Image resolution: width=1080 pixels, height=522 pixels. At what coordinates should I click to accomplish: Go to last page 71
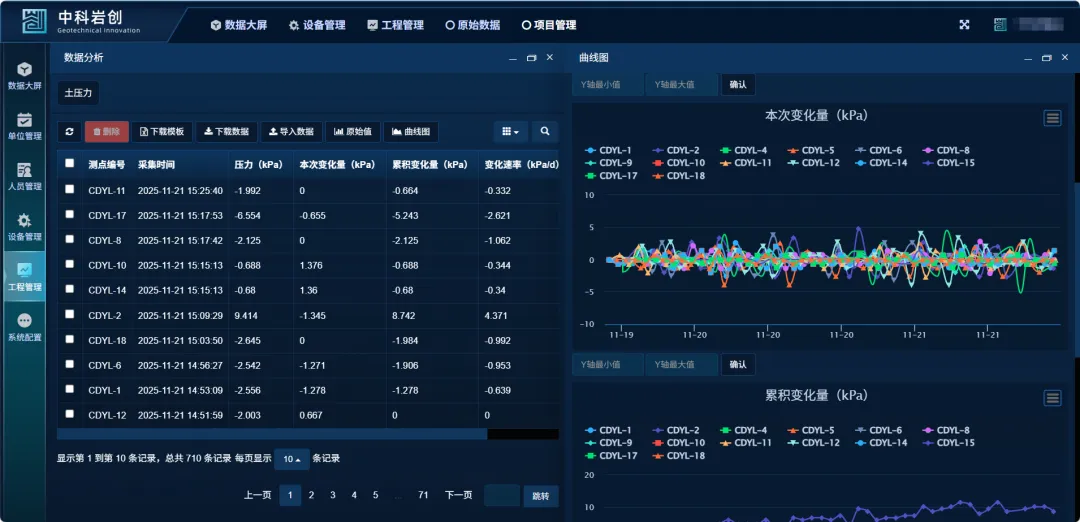(x=423, y=495)
